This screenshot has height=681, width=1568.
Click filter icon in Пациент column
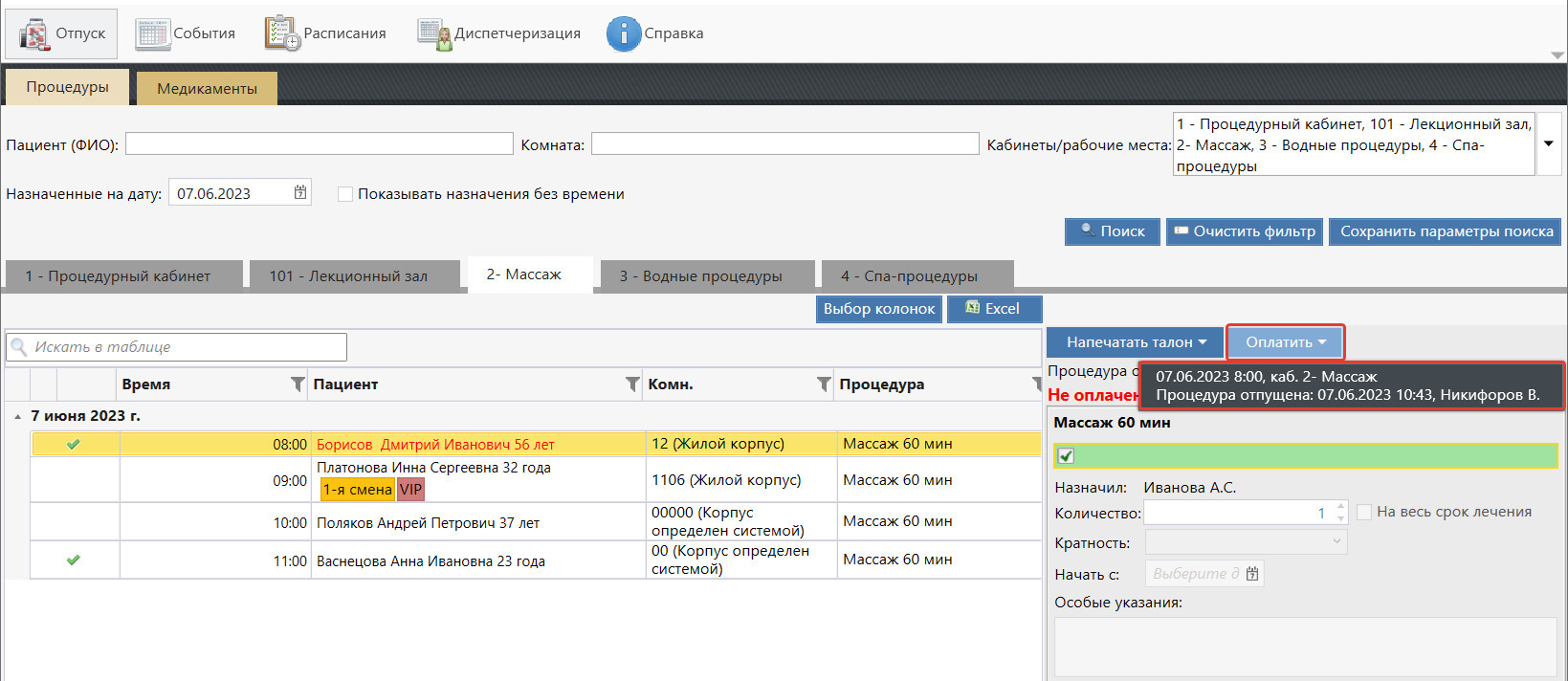click(x=632, y=384)
